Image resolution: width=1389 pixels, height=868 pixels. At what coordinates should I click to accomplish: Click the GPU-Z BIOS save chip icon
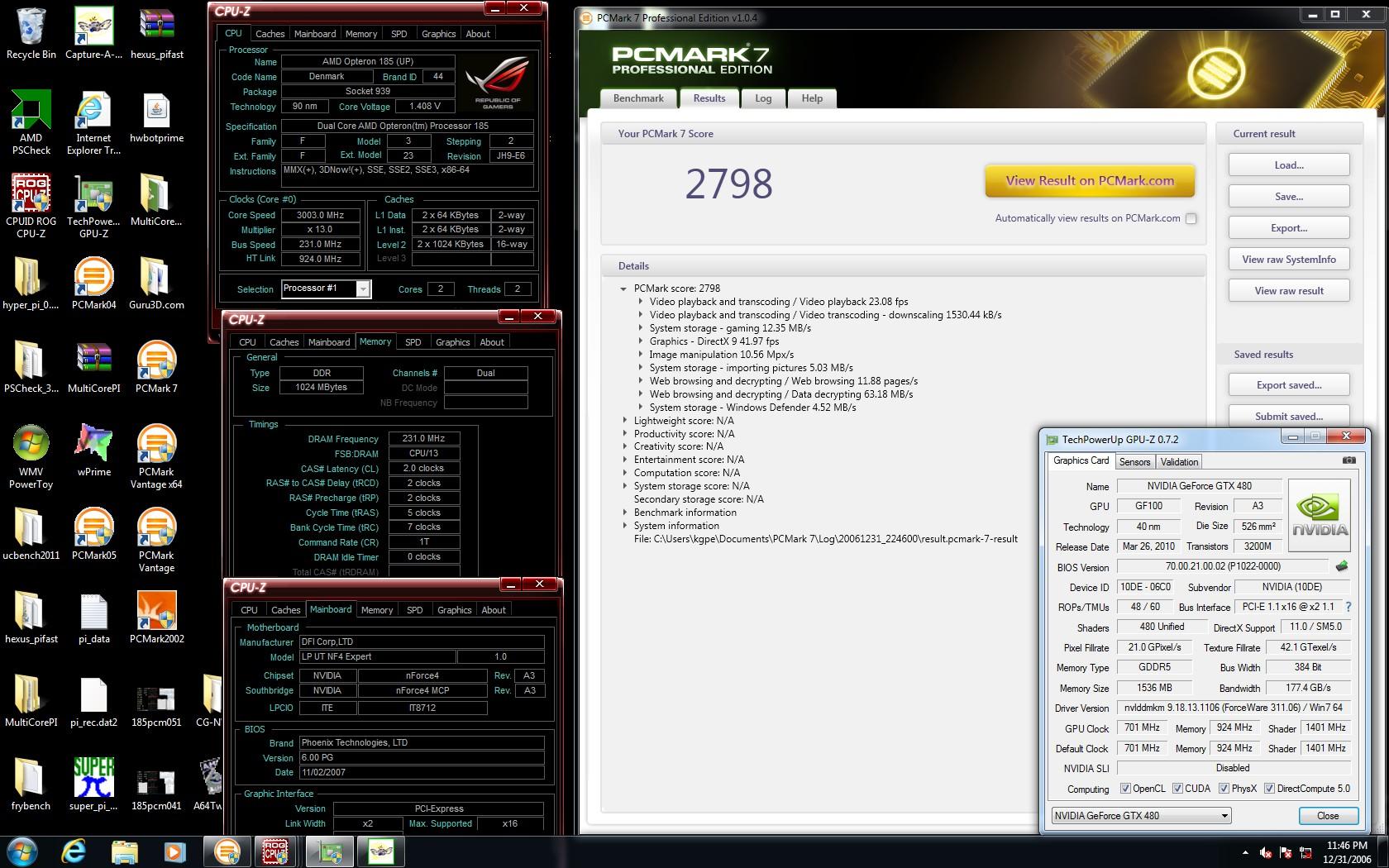coord(1341,566)
